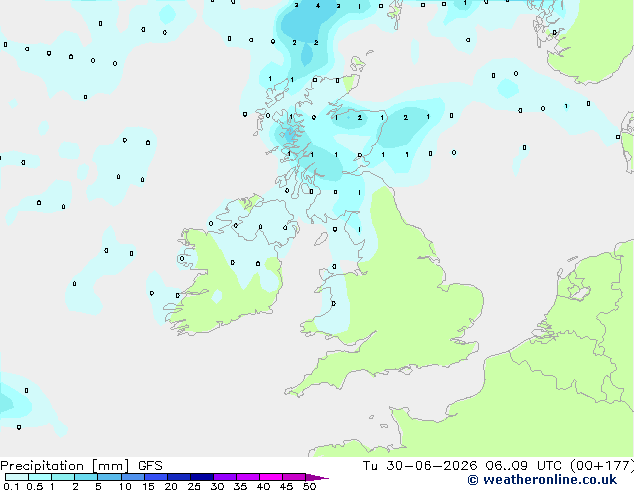Viewport: 634px width, 490px height.
Task: Click the legend label '40'
Action: coord(263,486)
